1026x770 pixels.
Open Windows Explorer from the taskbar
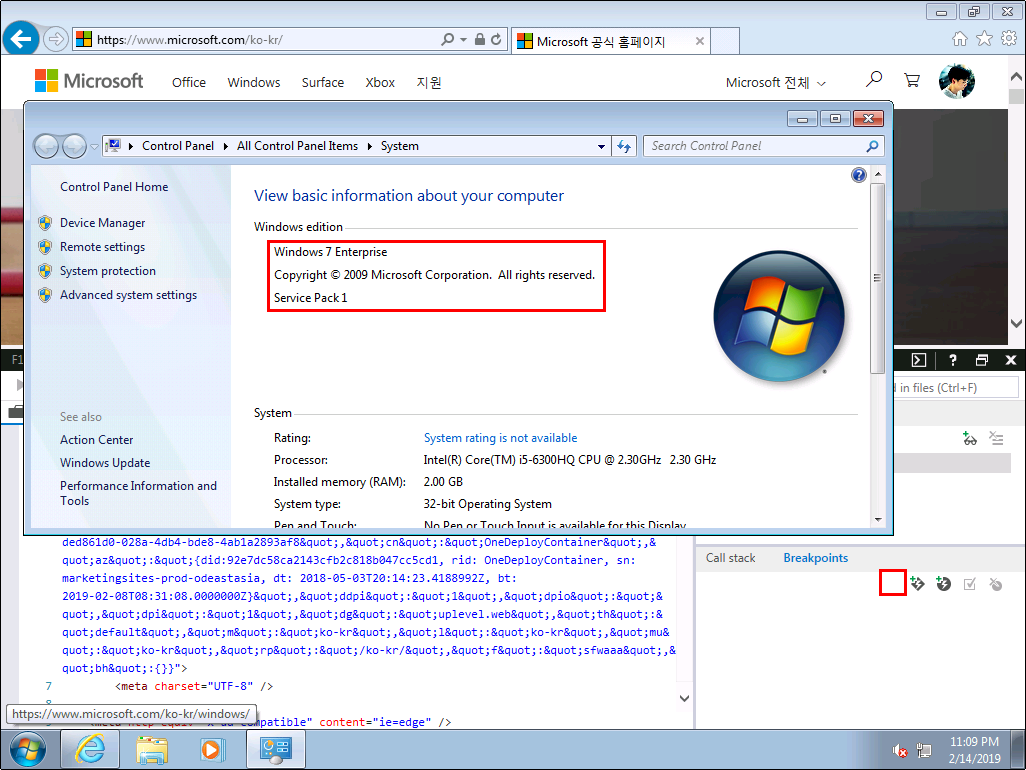pos(152,750)
